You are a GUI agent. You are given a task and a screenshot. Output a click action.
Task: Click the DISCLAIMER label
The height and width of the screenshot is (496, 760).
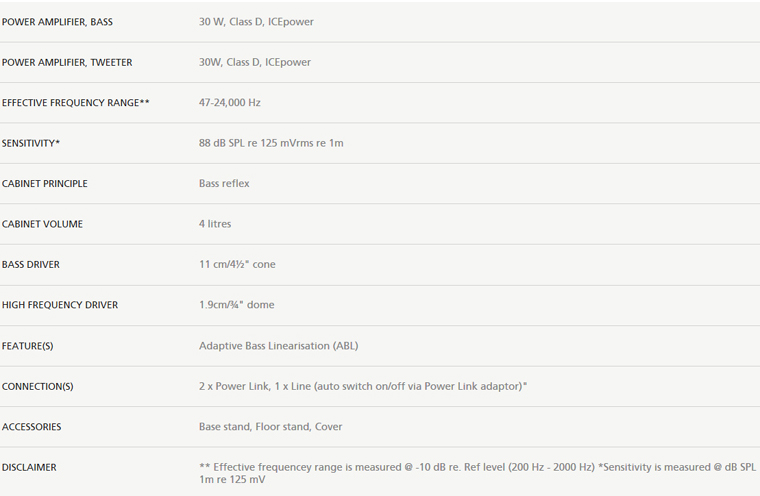point(29,467)
